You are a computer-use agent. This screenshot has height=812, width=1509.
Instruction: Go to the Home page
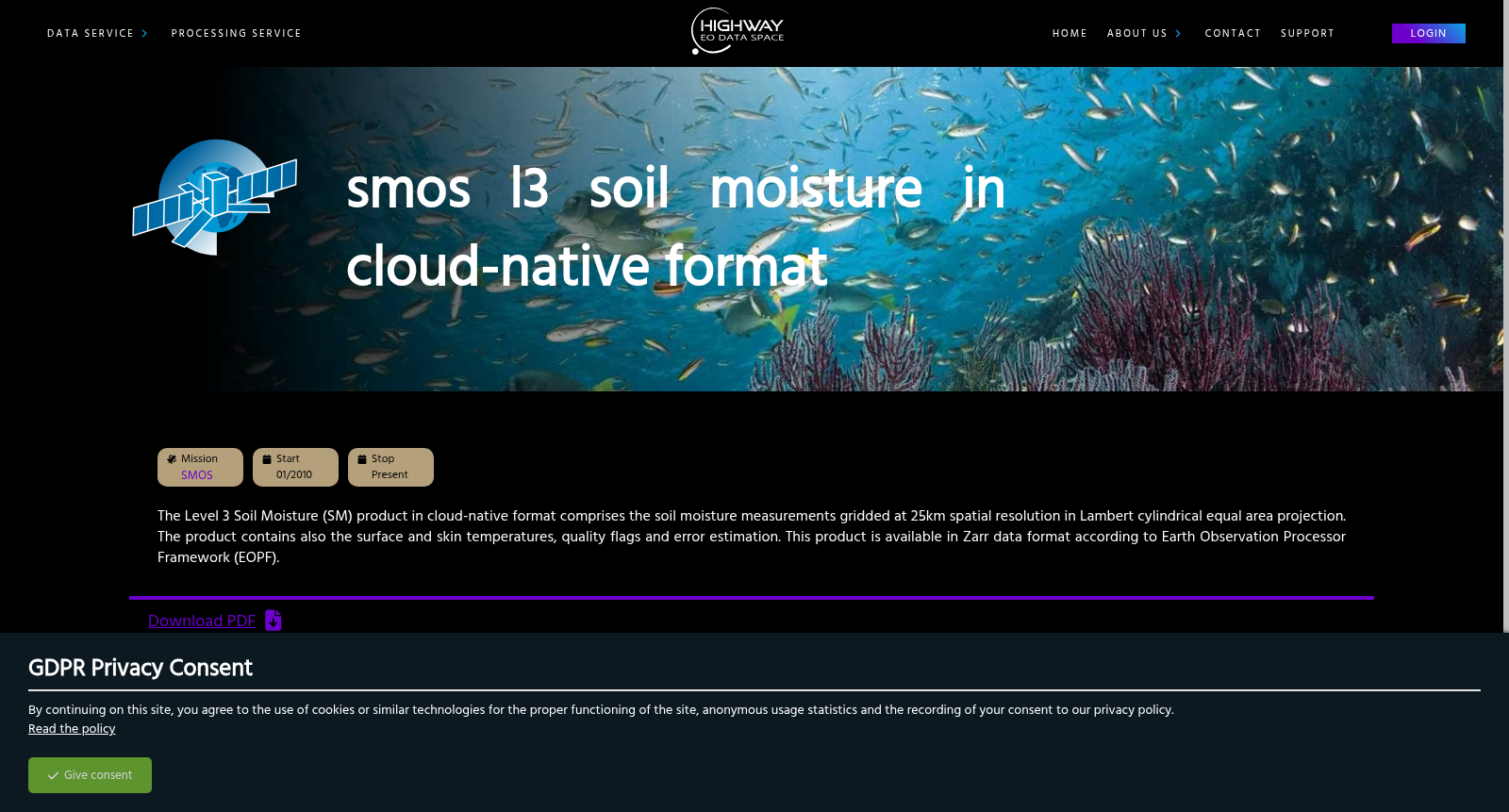(1070, 34)
